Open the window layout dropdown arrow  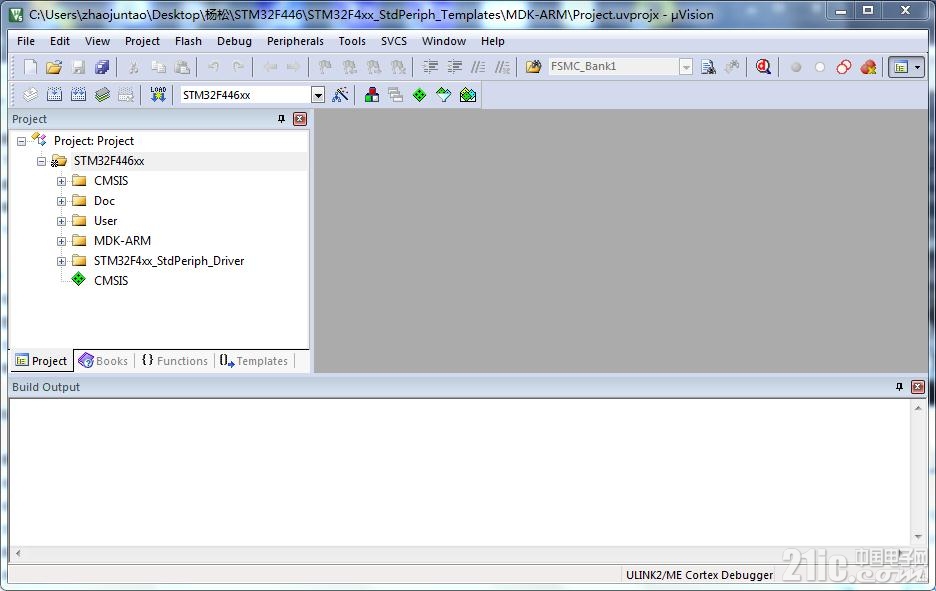[x=917, y=67]
